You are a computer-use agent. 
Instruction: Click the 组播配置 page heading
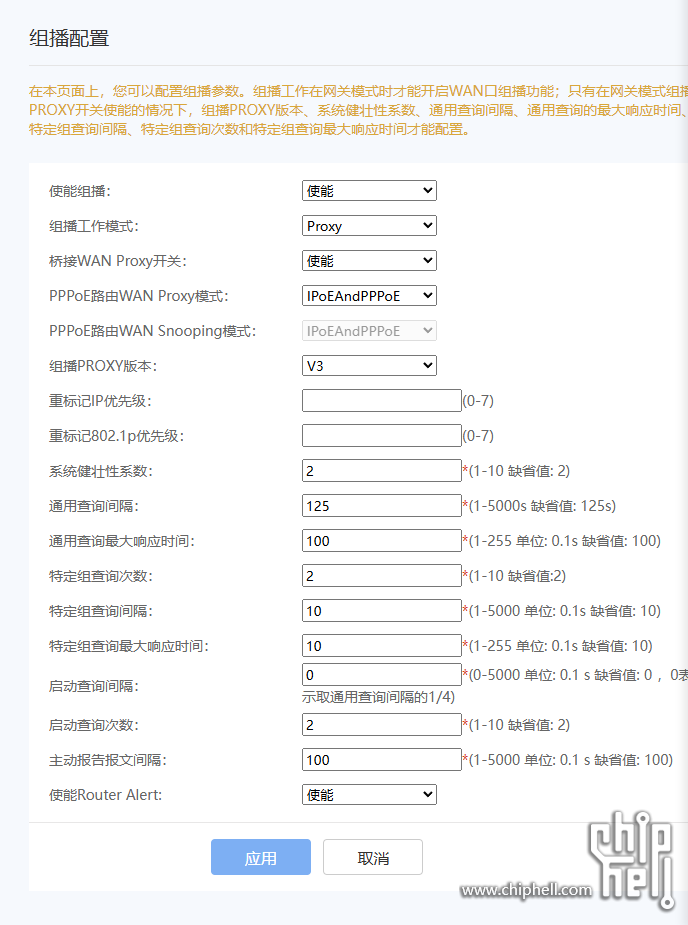pyautogui.click(x=69, y=38)
